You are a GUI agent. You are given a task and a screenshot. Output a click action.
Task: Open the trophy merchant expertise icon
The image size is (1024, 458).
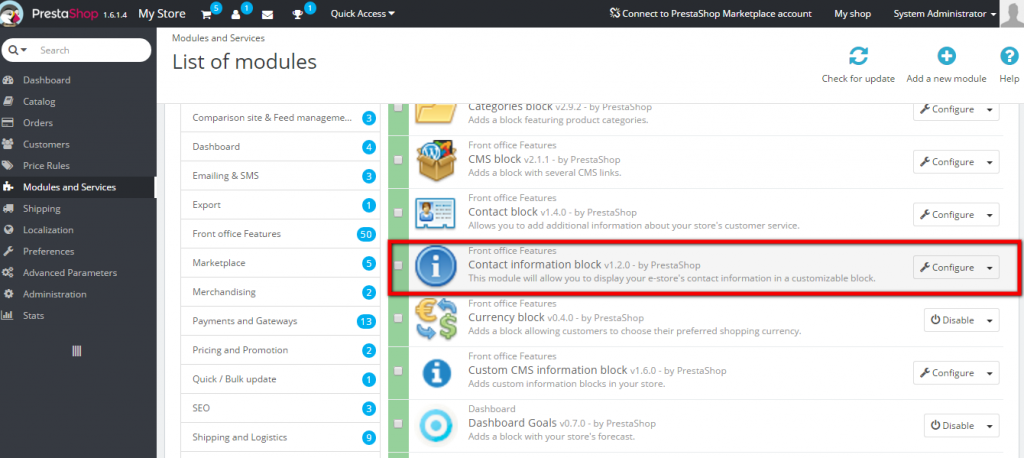[x=298, y=14]
